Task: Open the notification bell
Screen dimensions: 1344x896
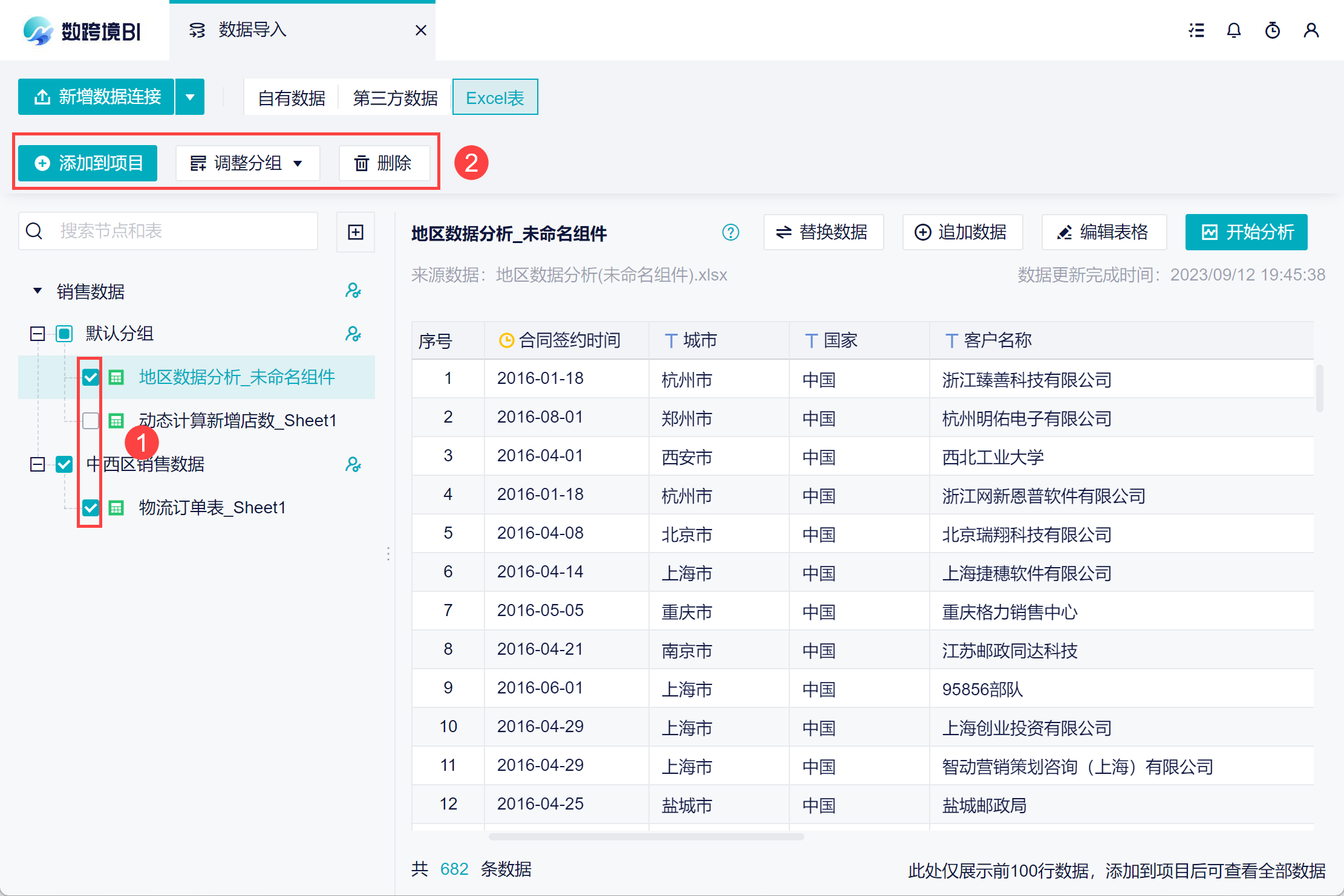Action: (x=1234, y=30)
